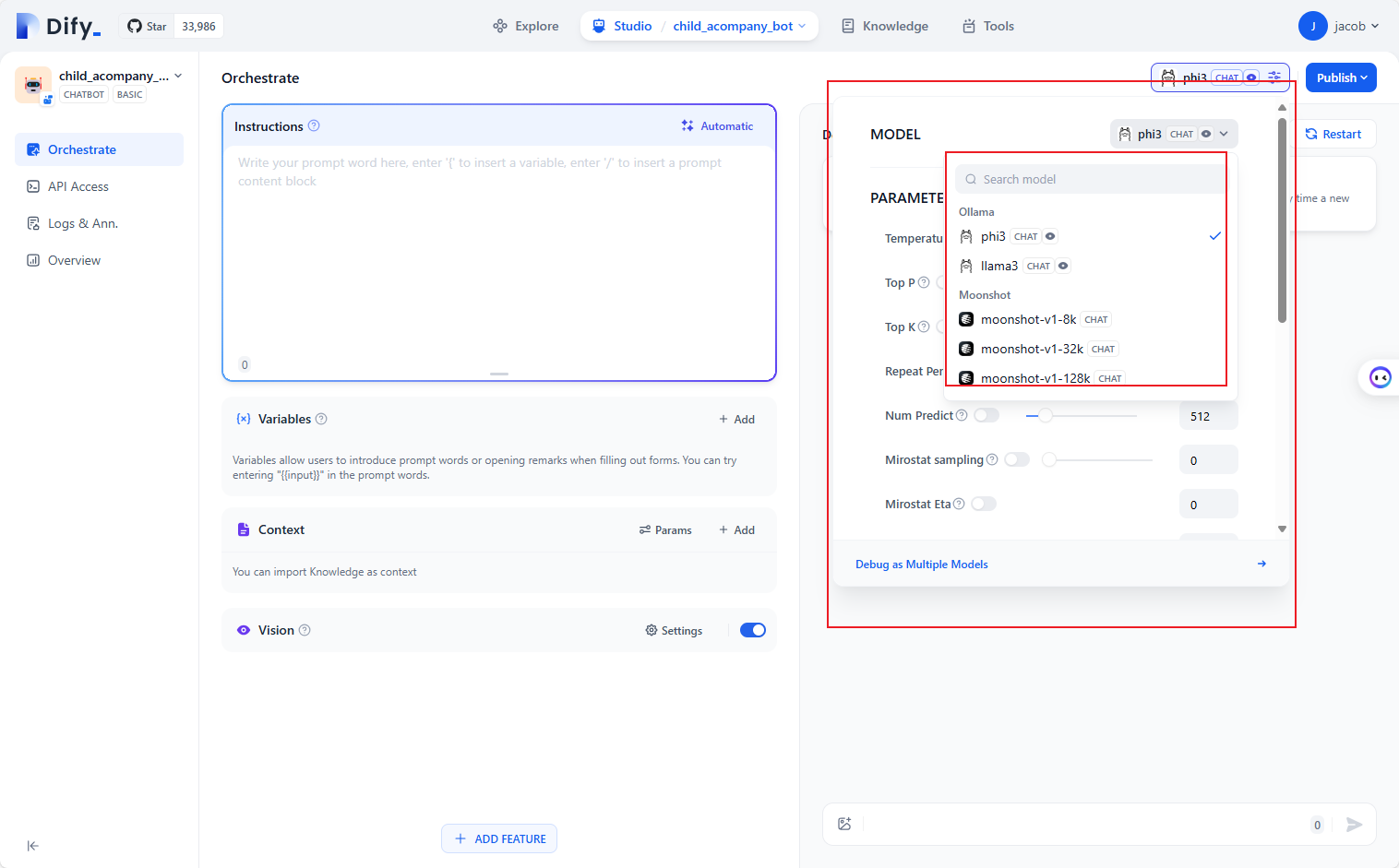The image size is (1399, 868).
Task: Click the model settings sliders icon
Action: (1274, 77)
